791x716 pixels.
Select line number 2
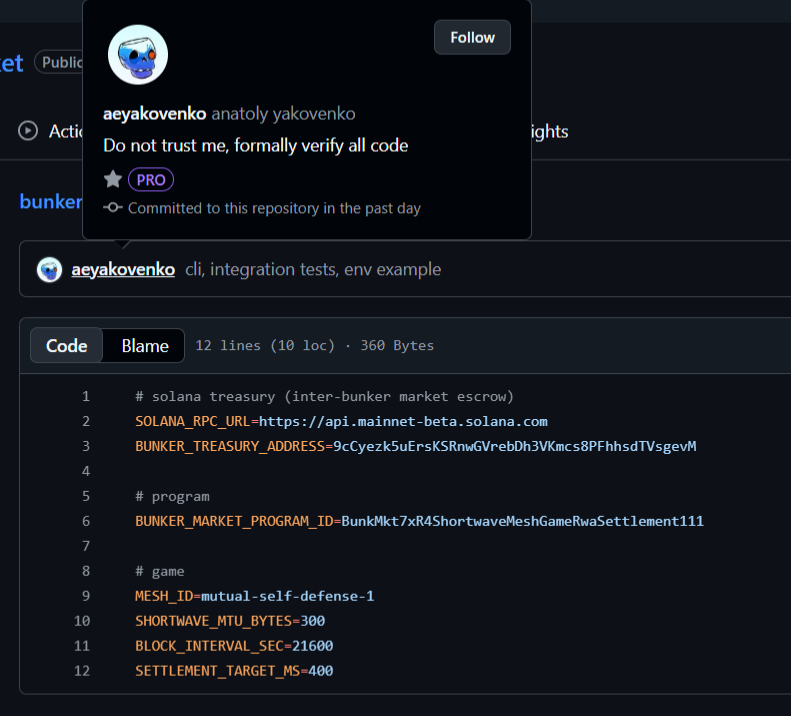(86, 421)
